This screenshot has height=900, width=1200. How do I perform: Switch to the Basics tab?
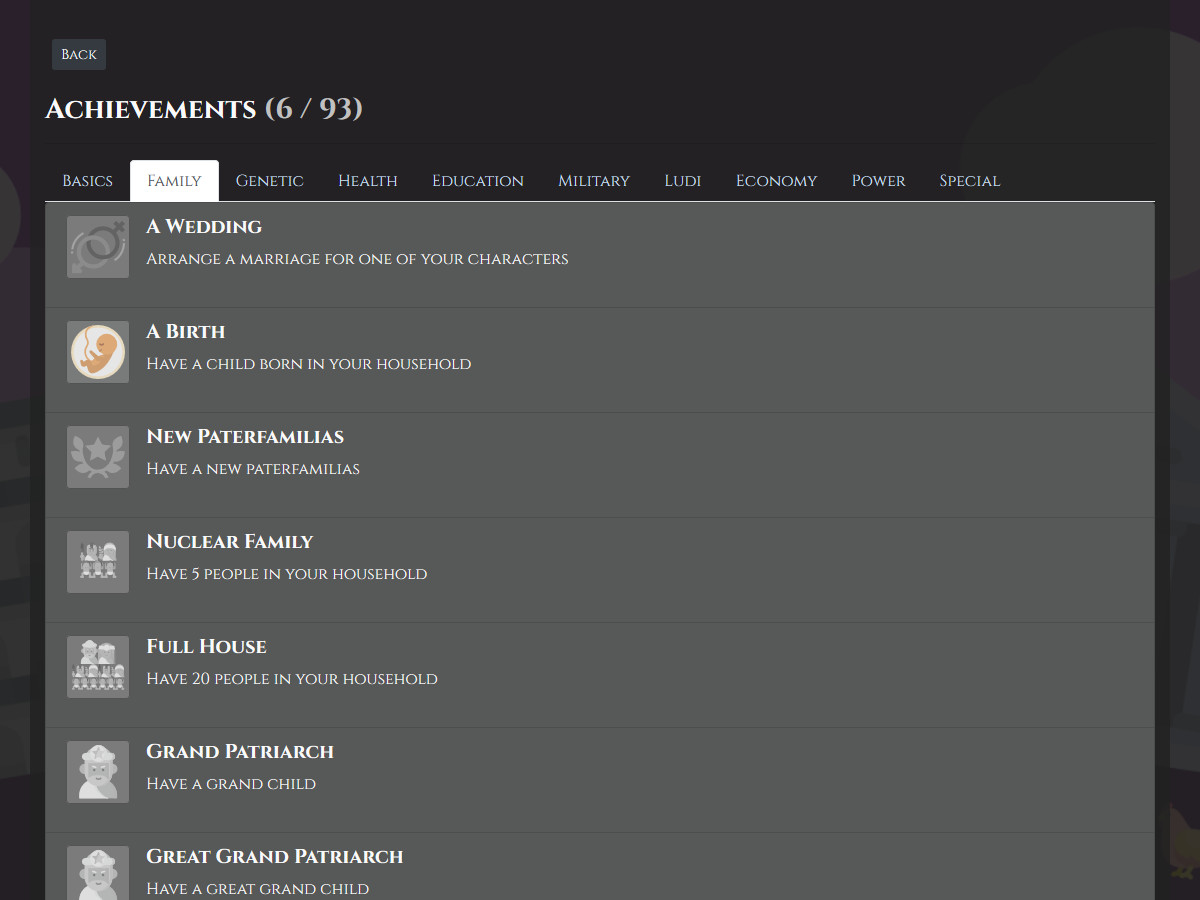[x=87, y=180]
